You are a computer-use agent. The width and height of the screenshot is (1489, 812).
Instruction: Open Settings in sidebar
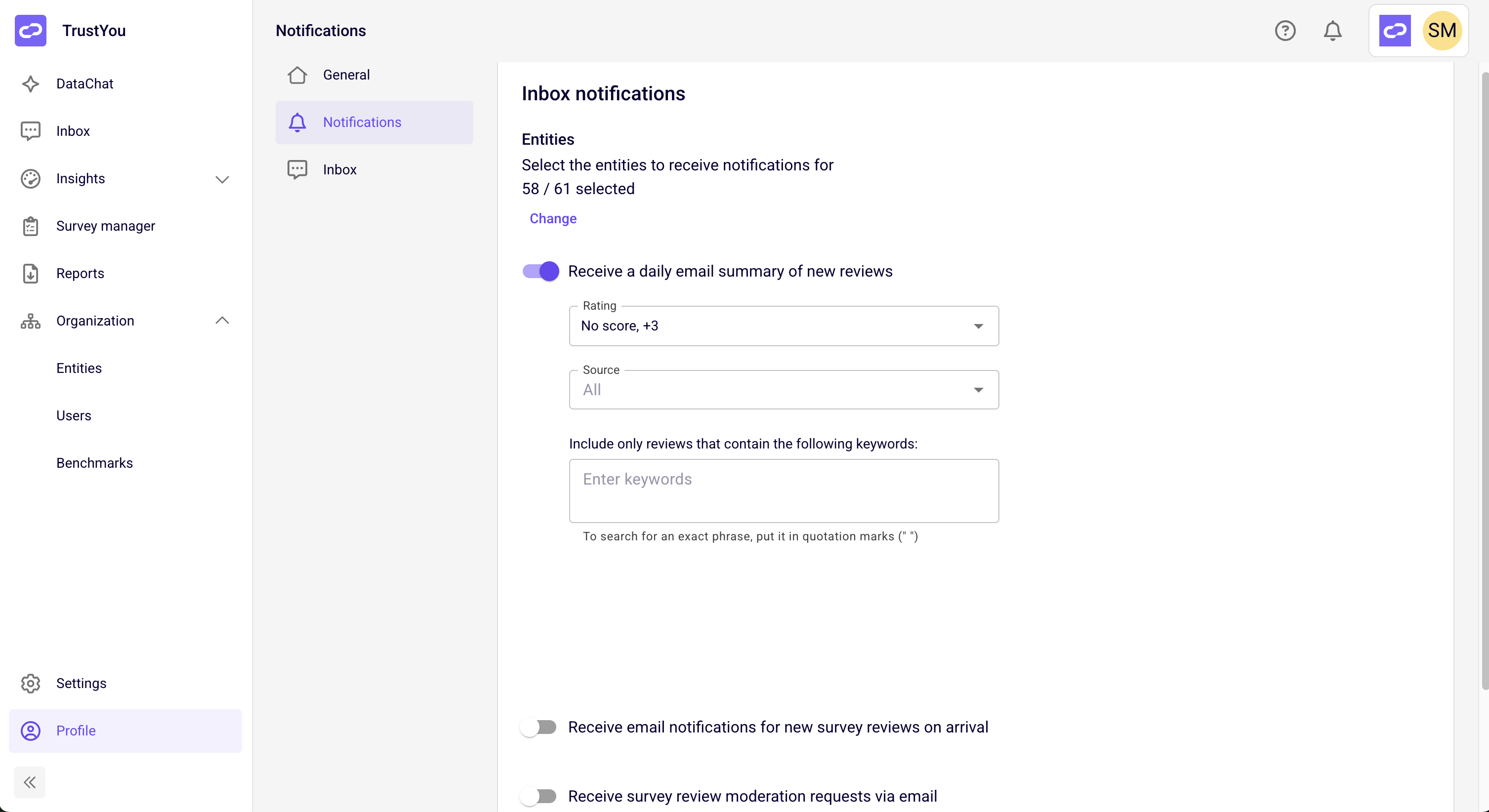[x=125, y=683]
